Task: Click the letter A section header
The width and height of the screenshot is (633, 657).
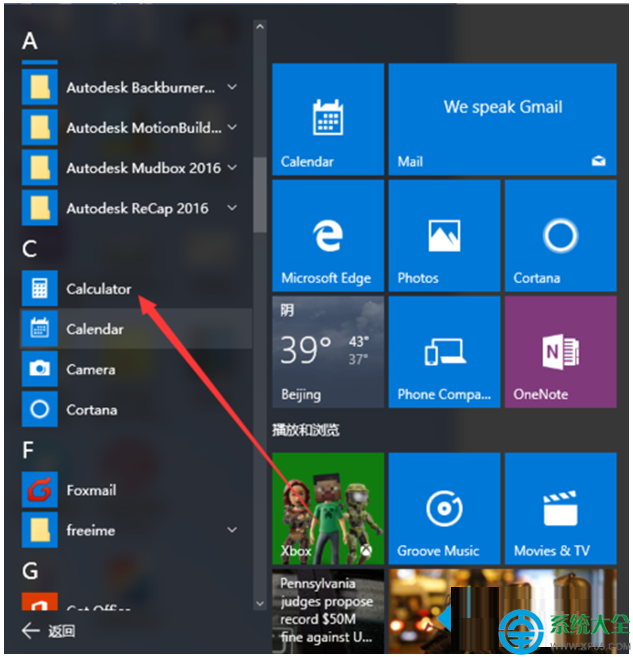Action: pyautogui.click(x=30, y=41)
